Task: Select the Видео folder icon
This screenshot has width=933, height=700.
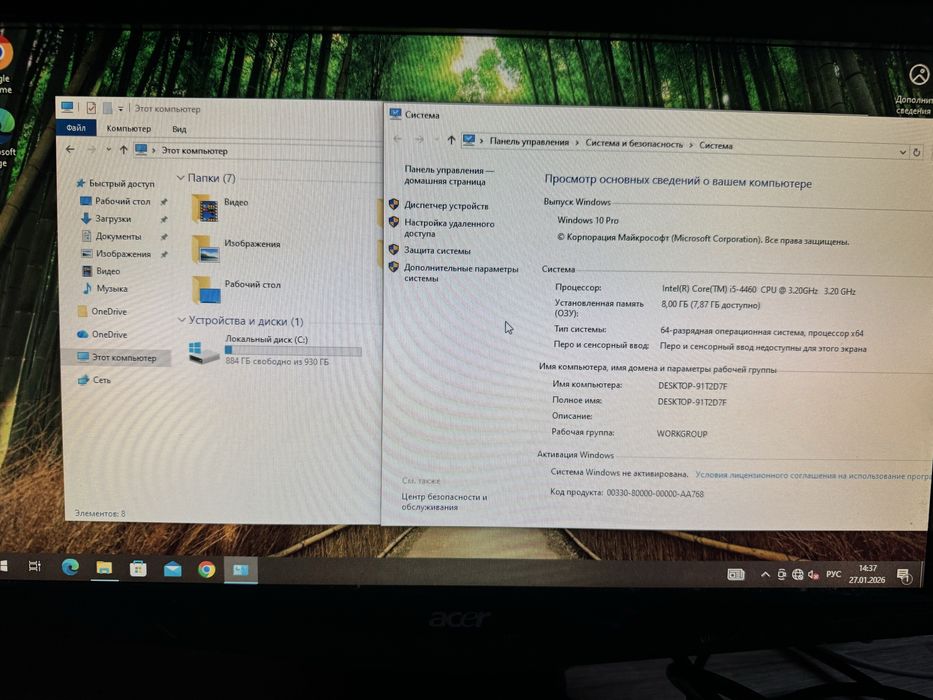Action: click(206, 208)
